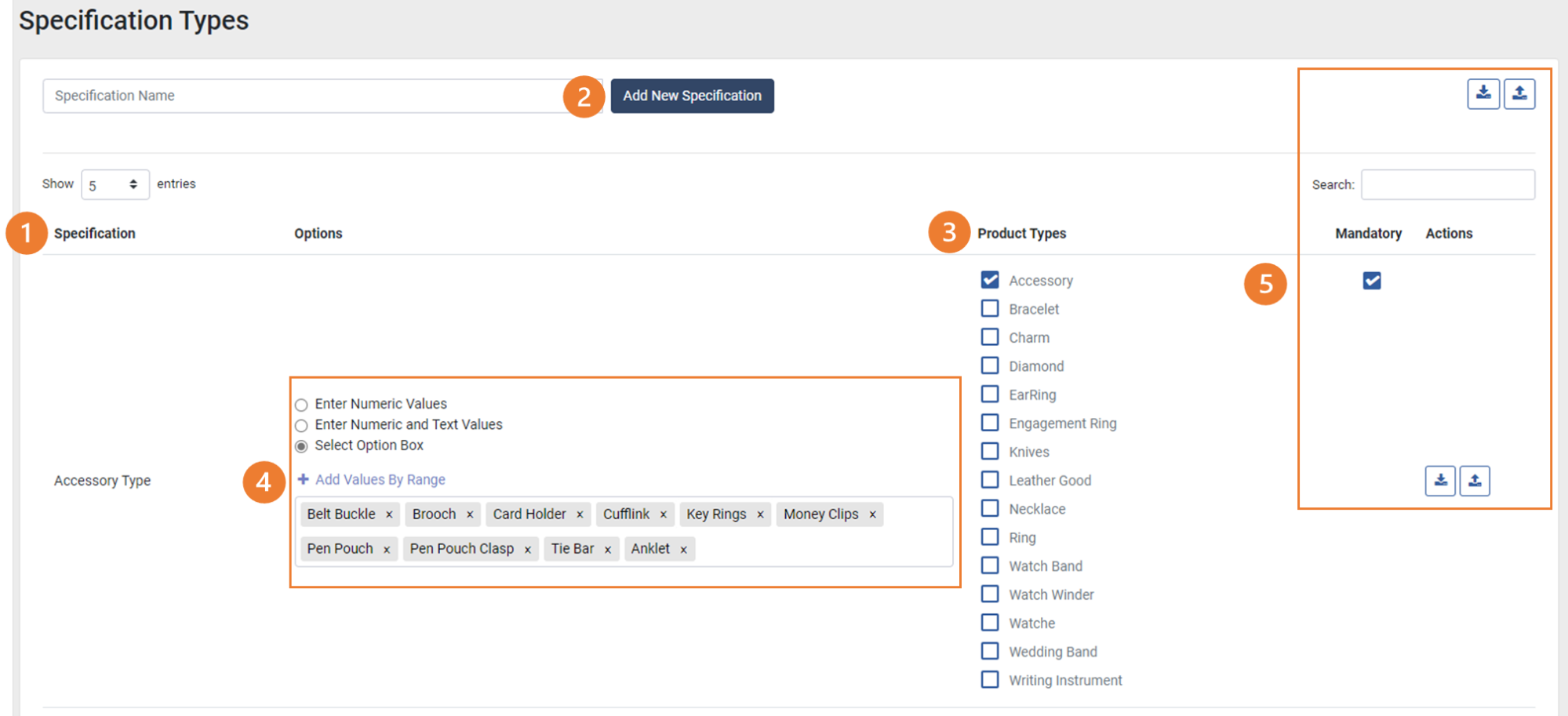
Task: Remove the Money Clips option chip
Action: [x=872, y=514]
